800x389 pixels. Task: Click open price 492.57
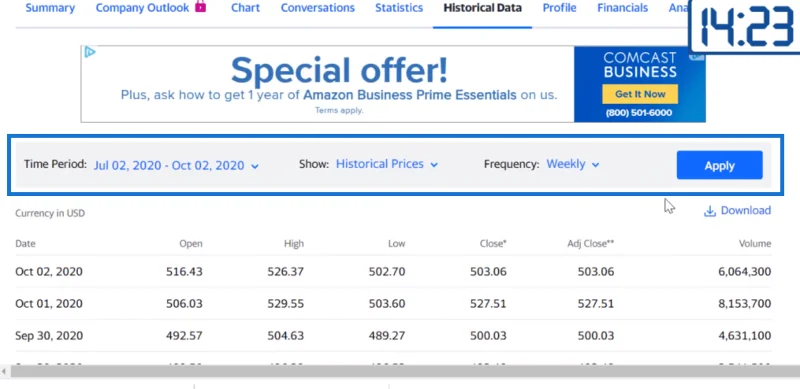[184, 336]
